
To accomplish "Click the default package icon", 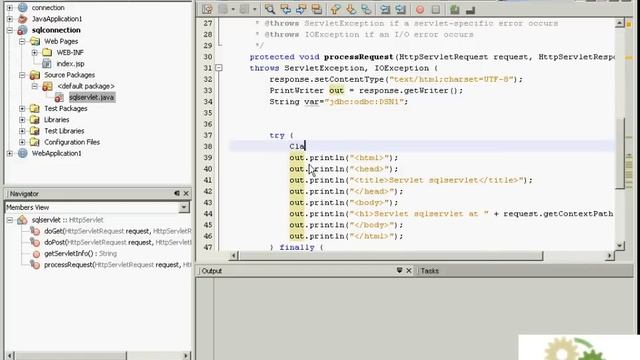I will point(47,86).
